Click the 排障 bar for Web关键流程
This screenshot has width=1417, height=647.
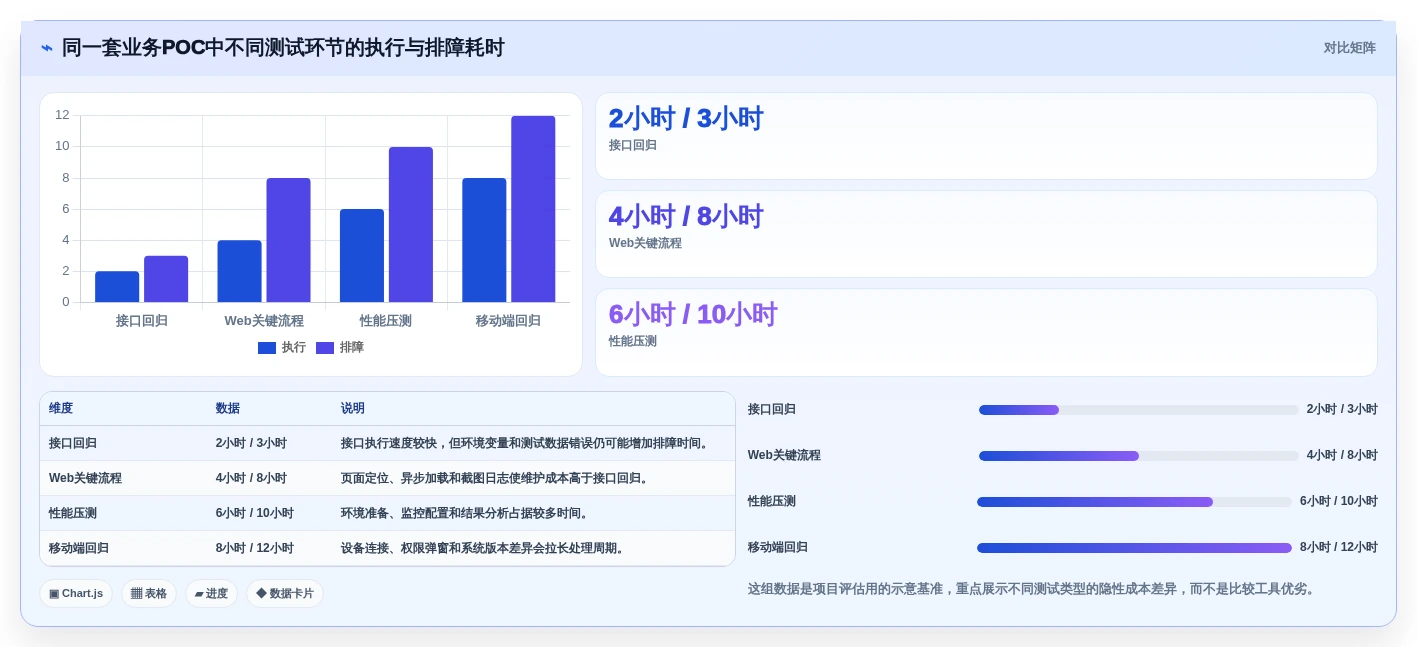288,240
